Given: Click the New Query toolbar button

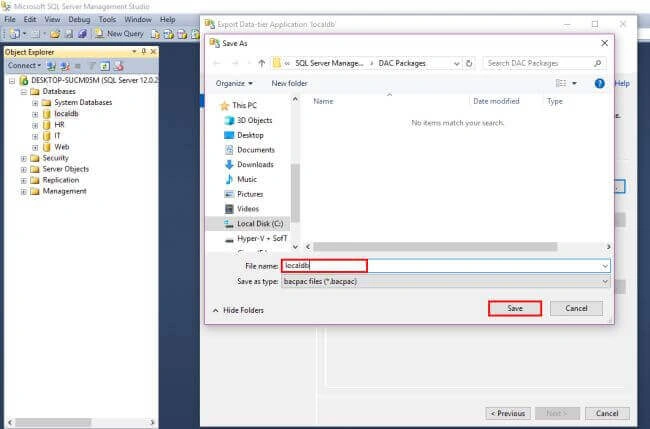Looking at the screenshot, I should [119, 34].
